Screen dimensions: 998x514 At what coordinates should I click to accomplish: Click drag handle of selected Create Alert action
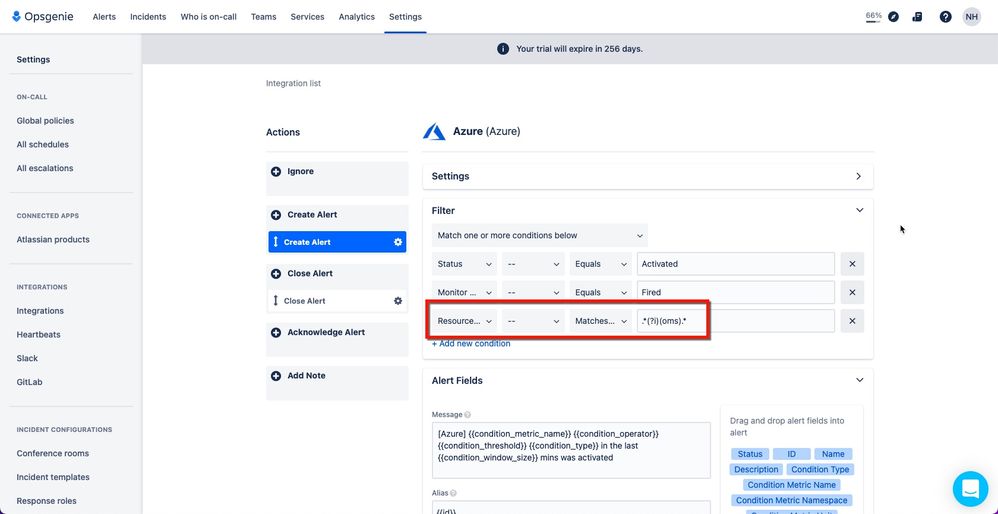(x=276, y=242)
